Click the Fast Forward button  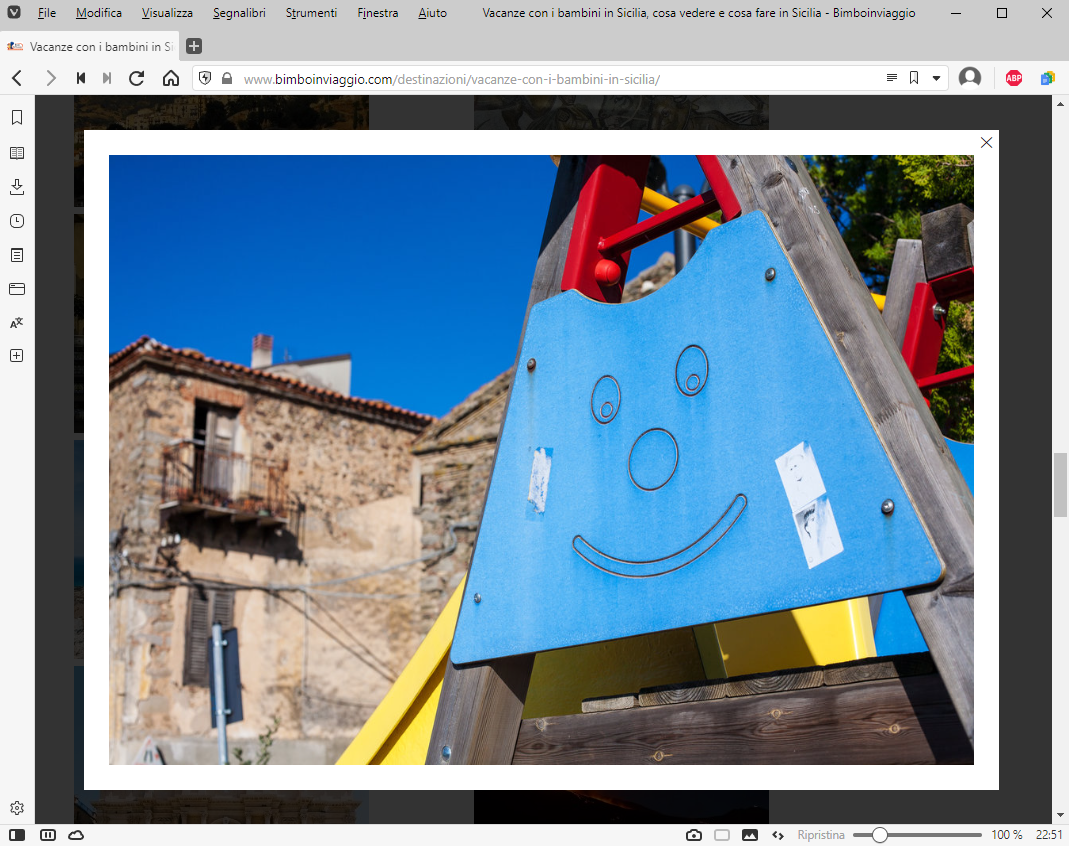pyautogui.click(x=107, y=78)
